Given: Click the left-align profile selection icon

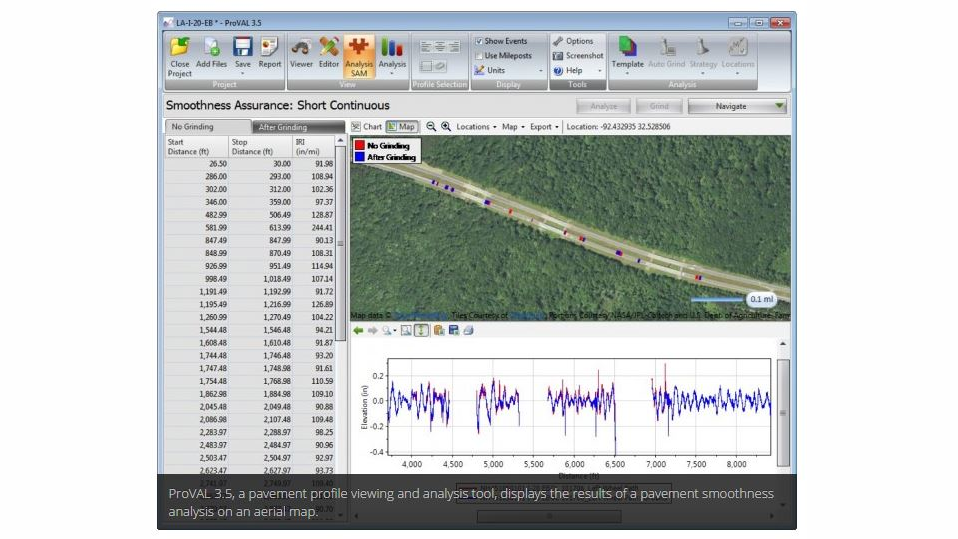Looking at the screenshot, I should [x=426, y=46].
